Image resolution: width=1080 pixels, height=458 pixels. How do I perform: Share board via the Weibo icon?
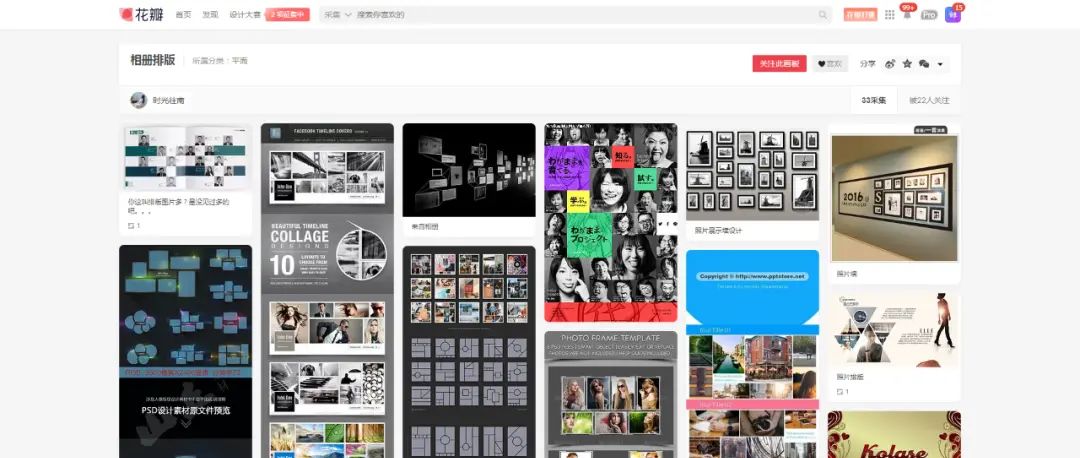pyautogui.click(x=890, y=63)
